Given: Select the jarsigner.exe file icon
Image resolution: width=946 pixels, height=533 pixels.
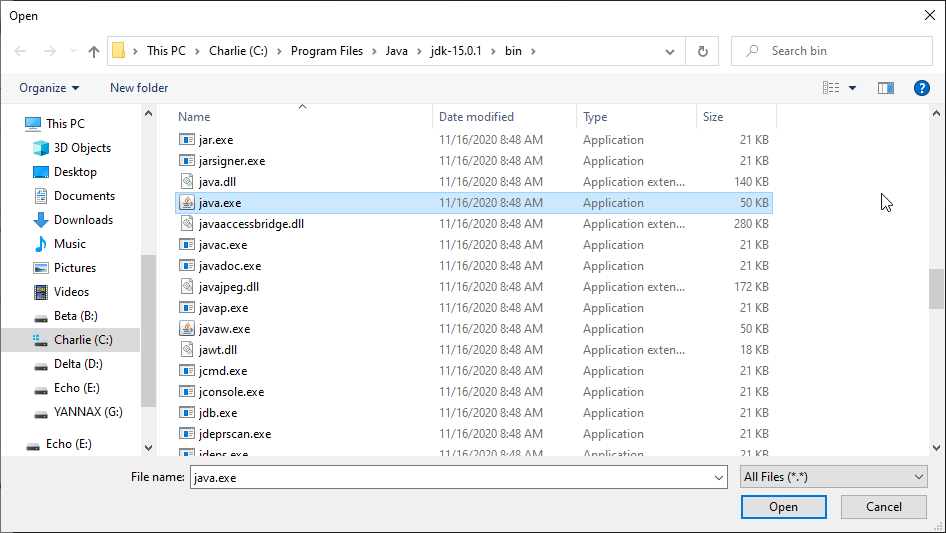Looking at the screenshot, I should tap(187, 161).
